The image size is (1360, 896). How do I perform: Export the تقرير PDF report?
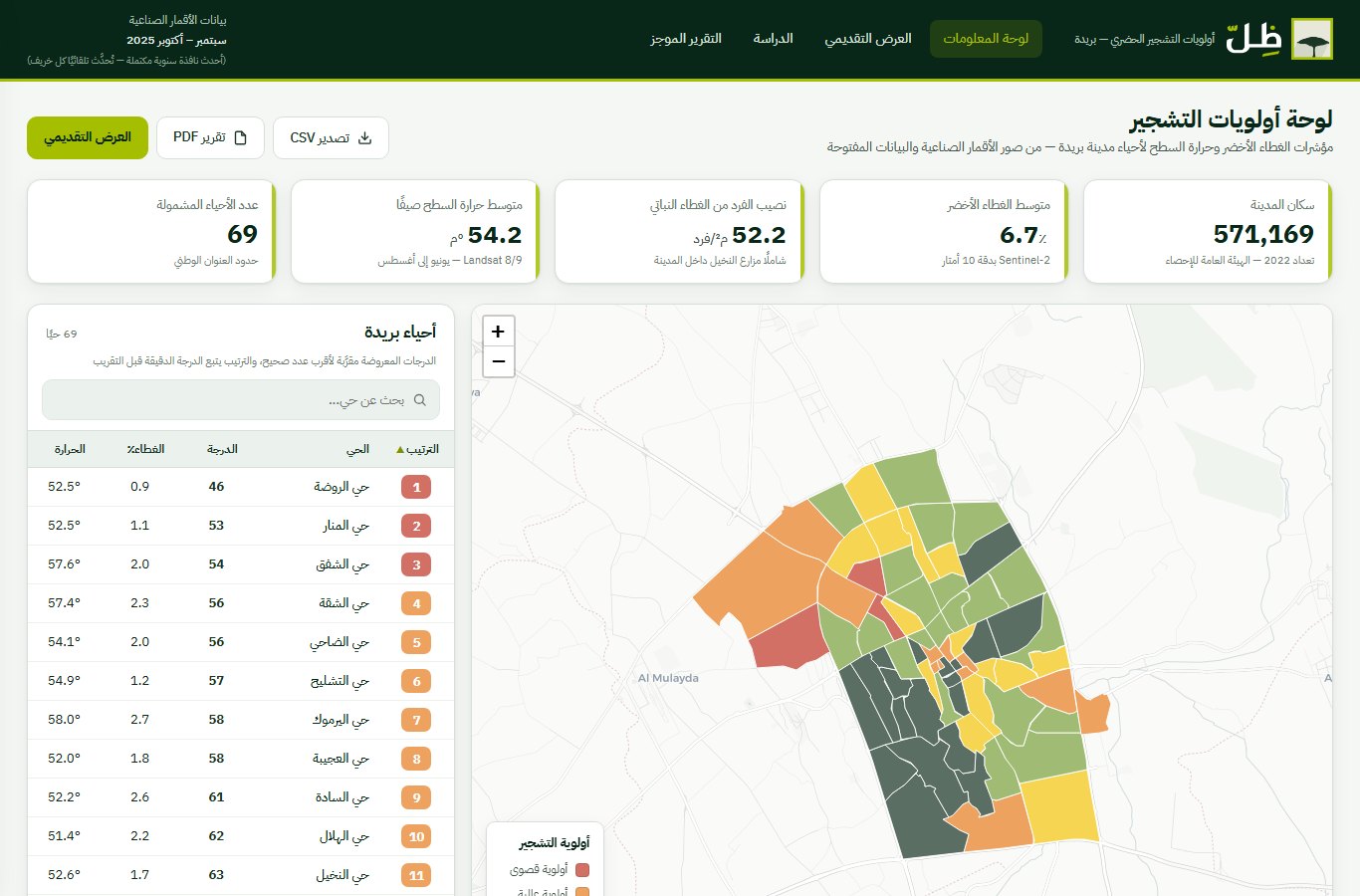[210, 137]
